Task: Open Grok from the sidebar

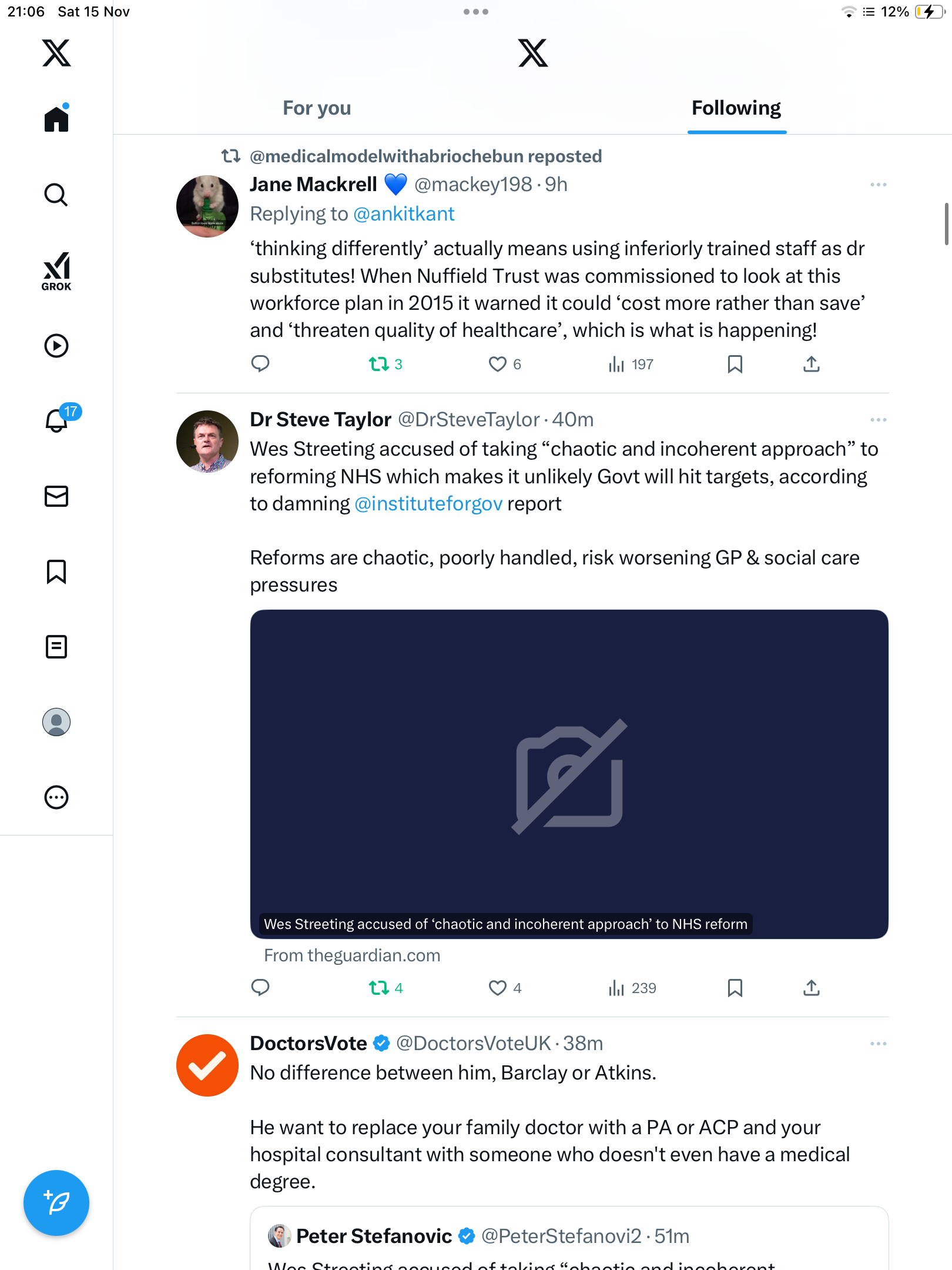Action: (56, 272)
